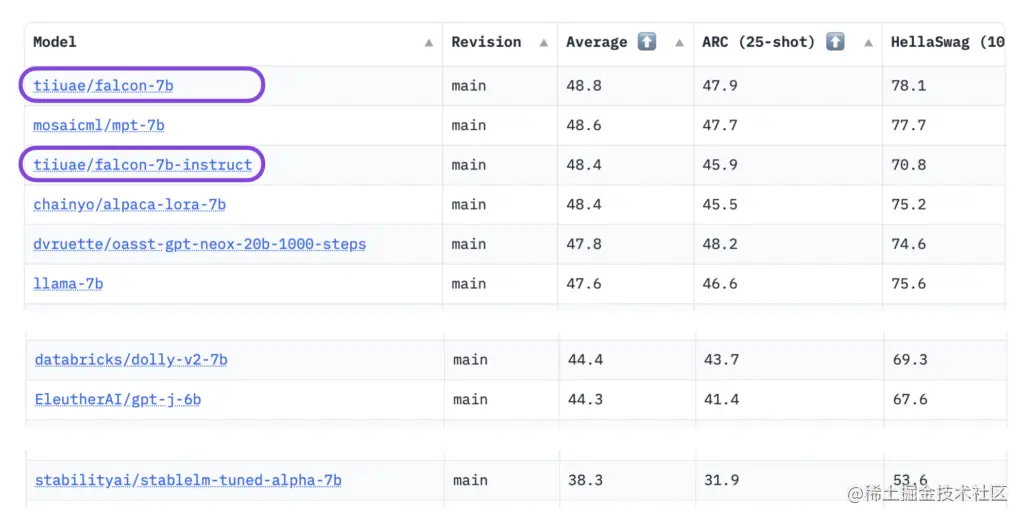The image size is (1024, 520).
Task: Select the 75.2 HellaSwag cell for alpaca-lora-7b
Action: tap(944, 204)
